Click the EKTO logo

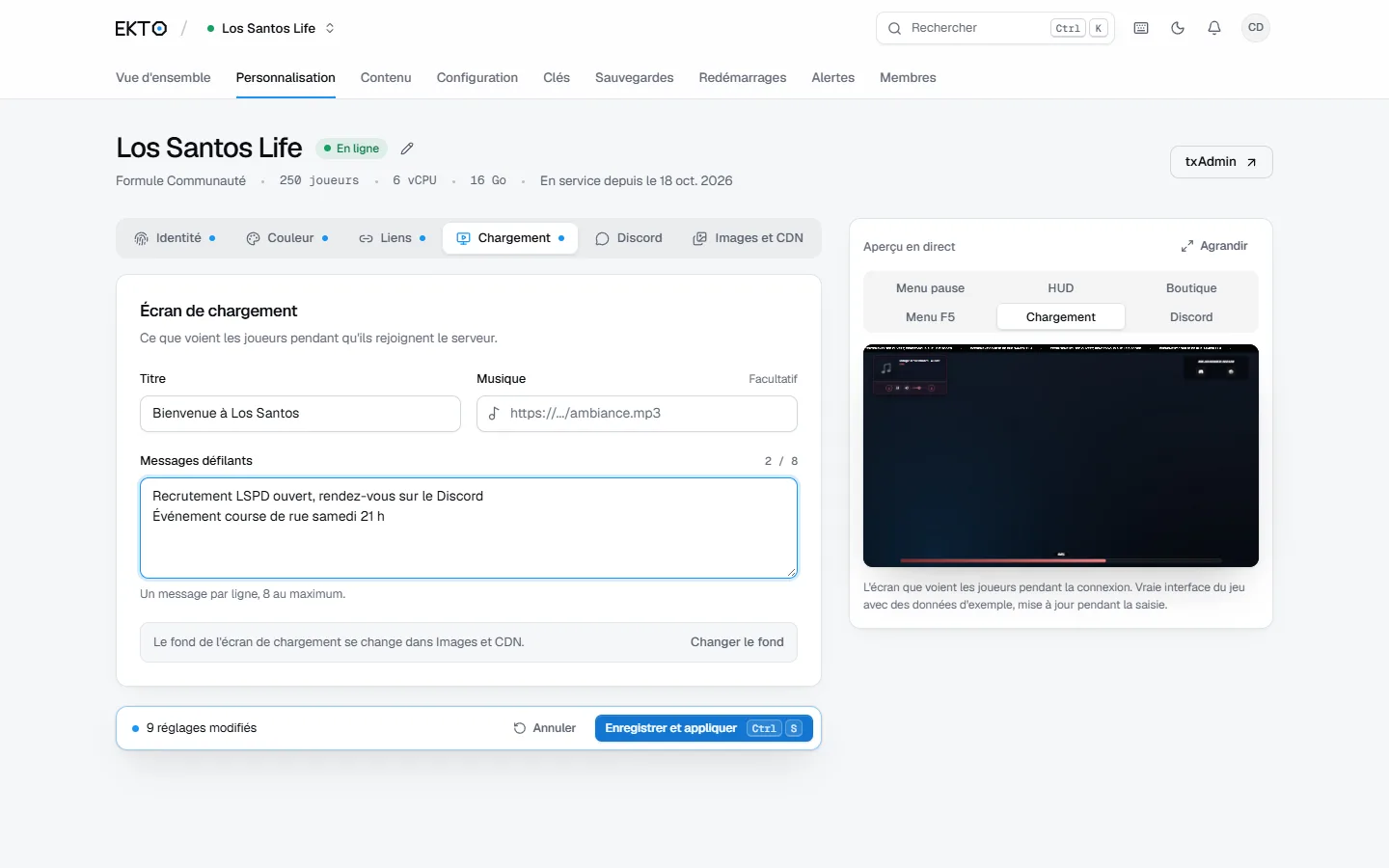(x=141, y=28)
